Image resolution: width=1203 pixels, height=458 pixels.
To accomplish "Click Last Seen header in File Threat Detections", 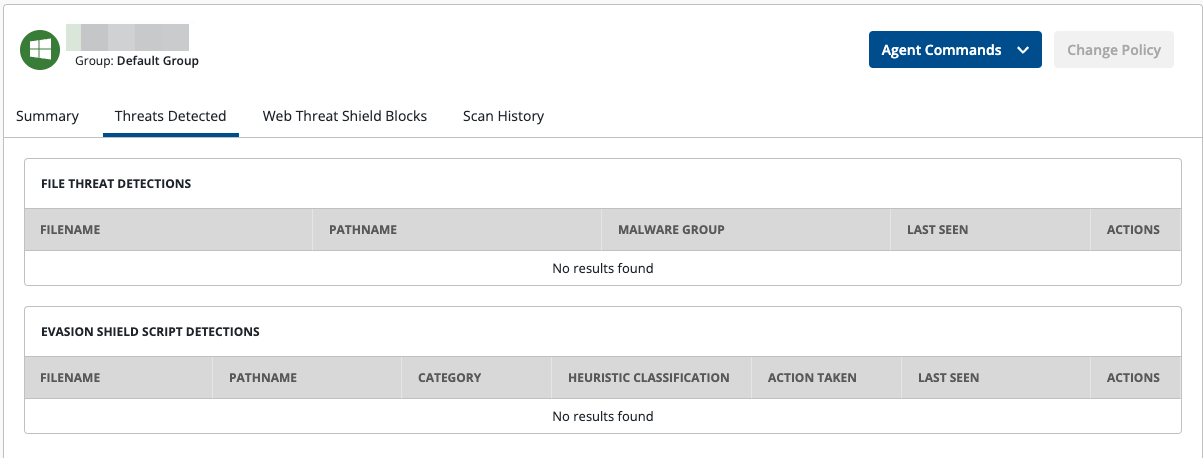I will (x=937, y=230).
